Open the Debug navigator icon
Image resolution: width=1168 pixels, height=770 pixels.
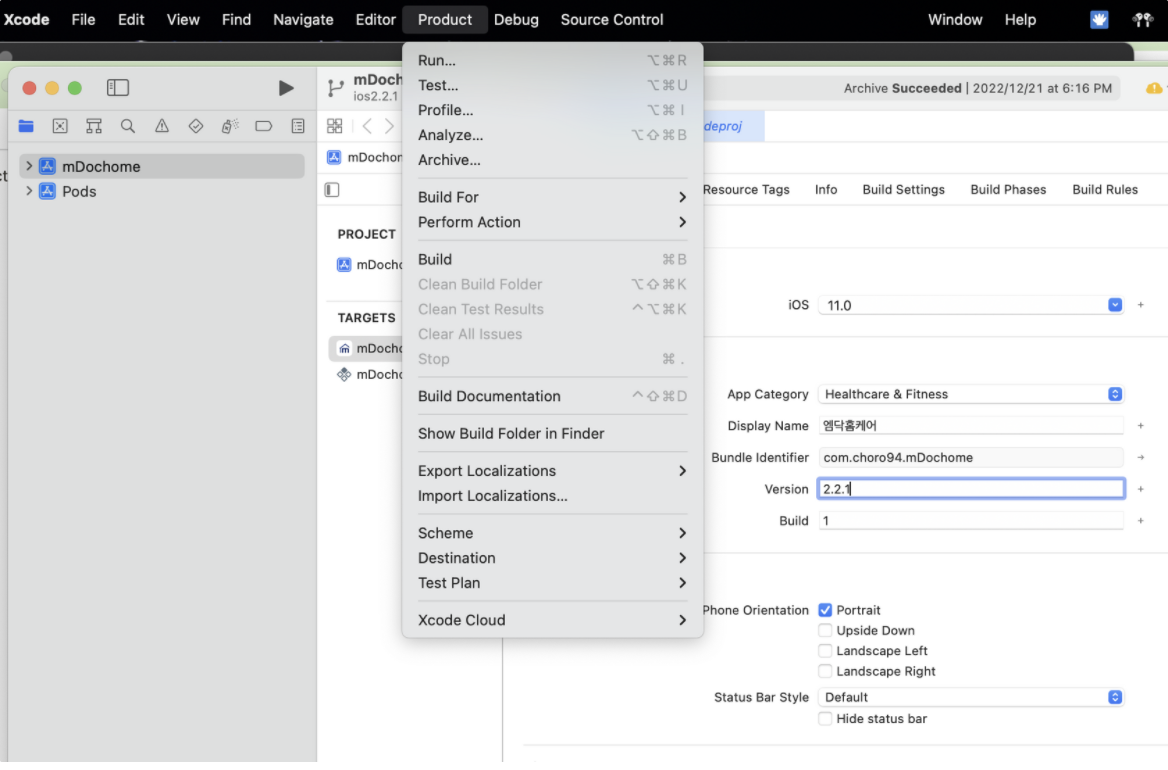[x=229, y=126]
